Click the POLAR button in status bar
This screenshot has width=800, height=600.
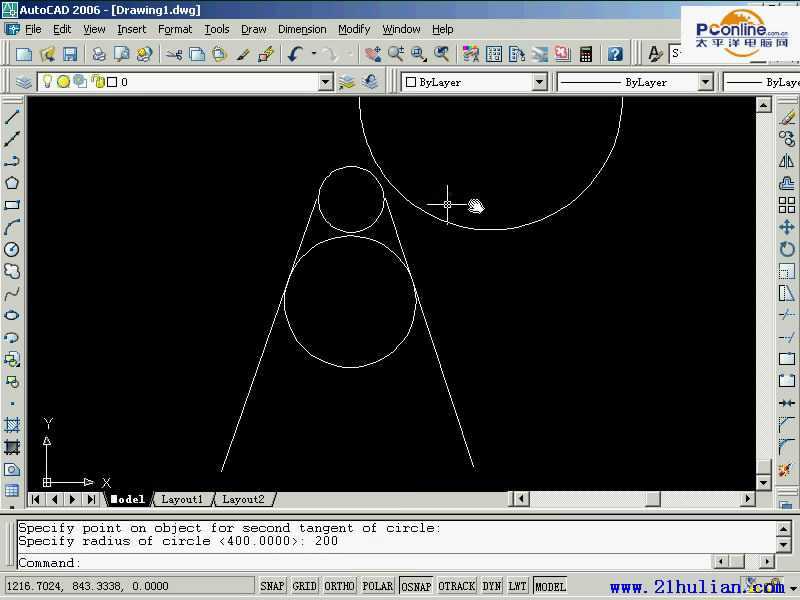pos(377,586)
